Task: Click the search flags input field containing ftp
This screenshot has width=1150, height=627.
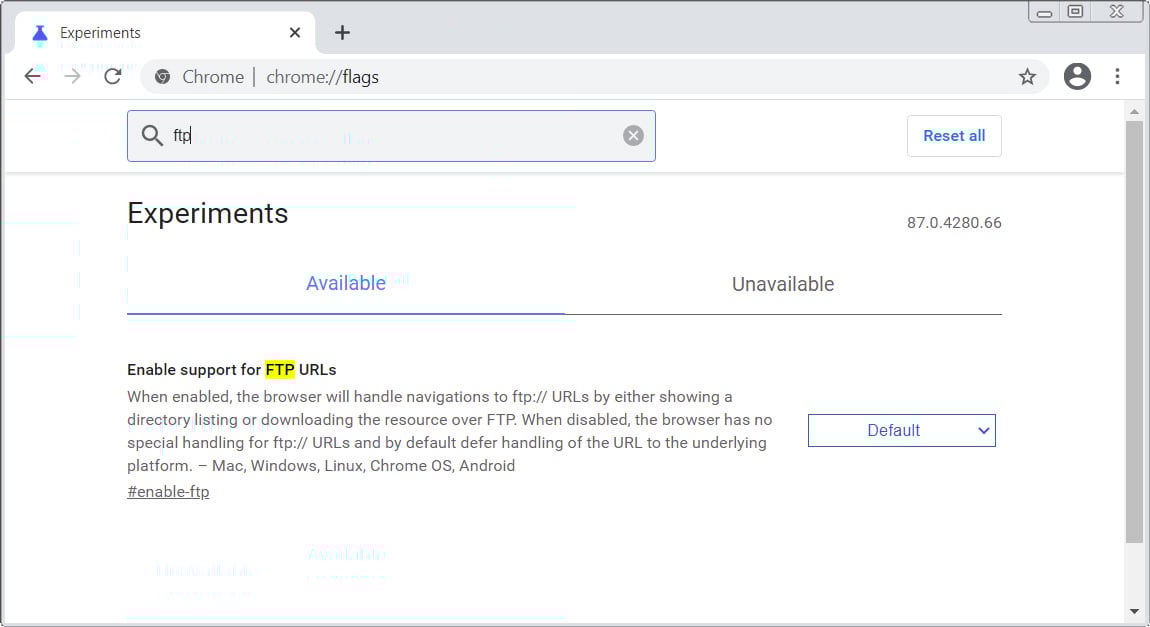Action: tap(391, 136)
